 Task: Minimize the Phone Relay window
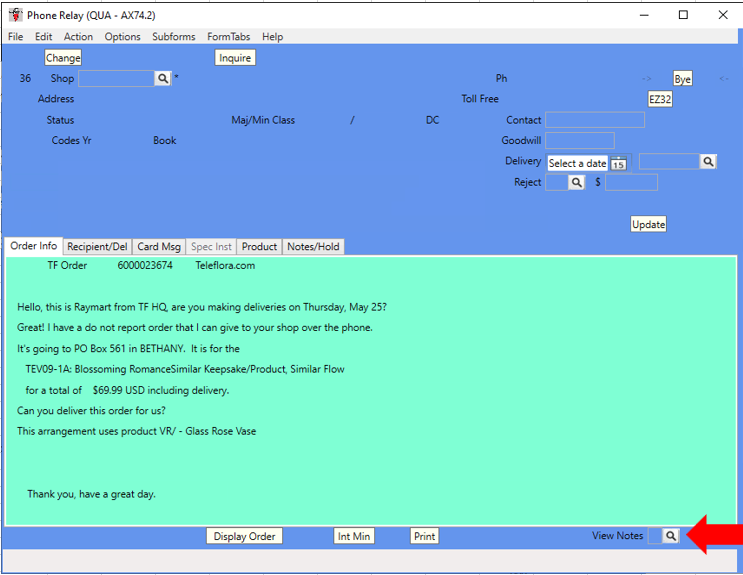tap(643, 15)
